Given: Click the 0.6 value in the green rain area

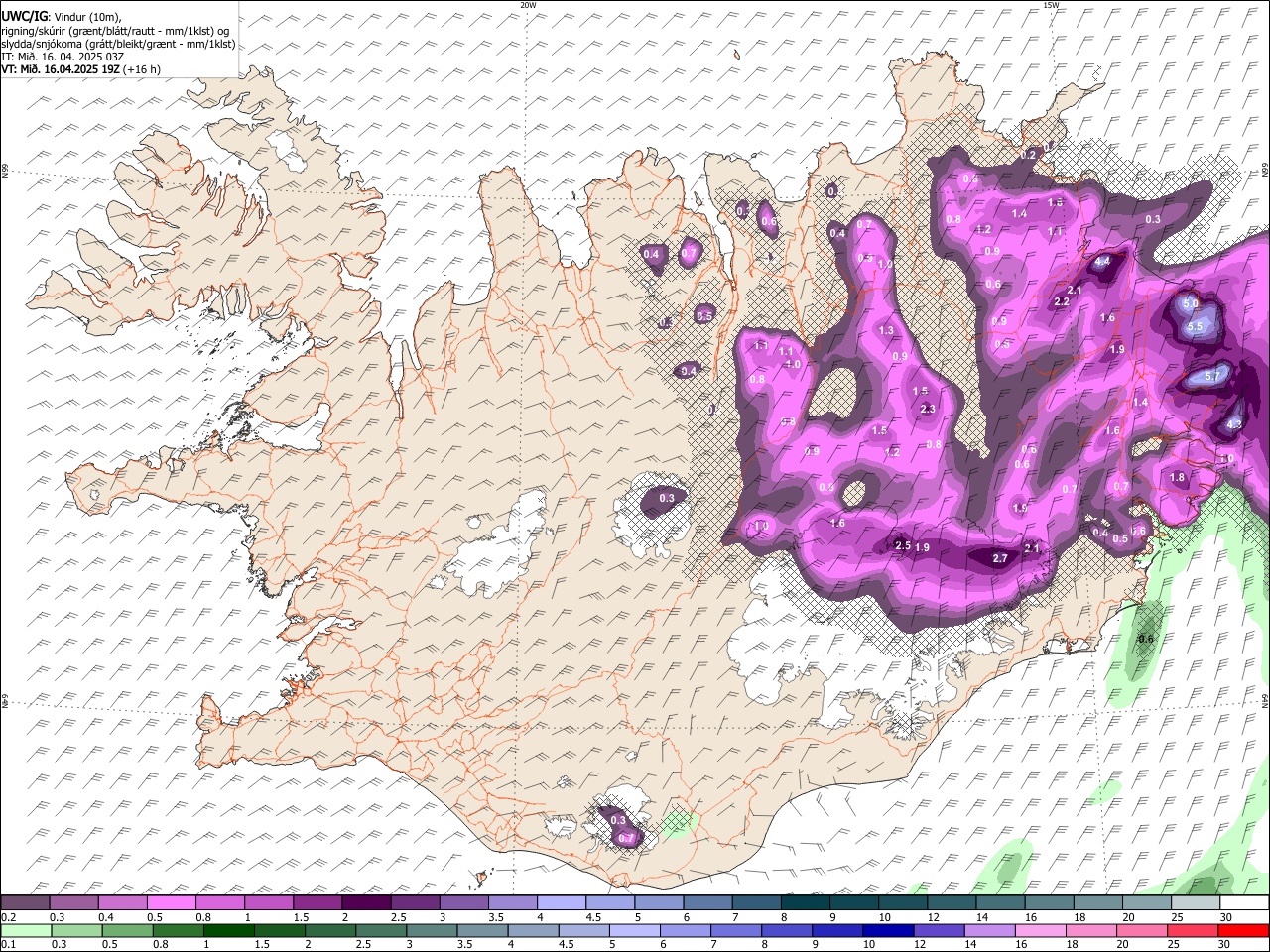Looking at the screenshot, I should tap(1146, 639).
